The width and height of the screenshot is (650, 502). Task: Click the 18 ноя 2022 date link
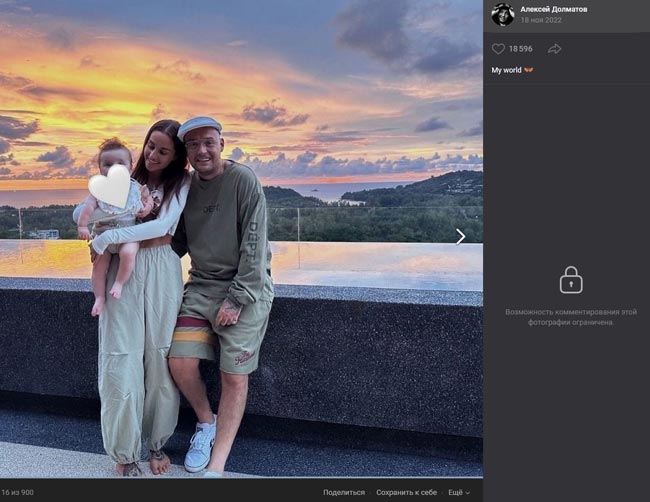point(541,20)
